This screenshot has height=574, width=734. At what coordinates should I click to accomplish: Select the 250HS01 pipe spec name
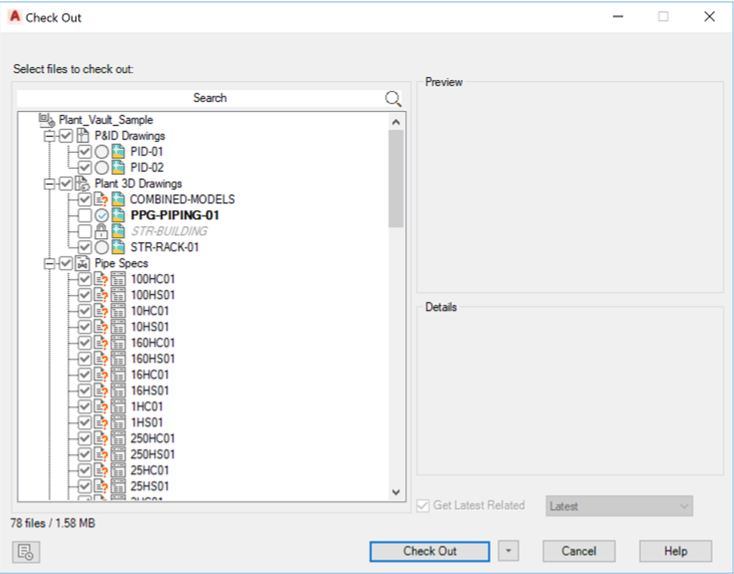[x=153, y=454]
